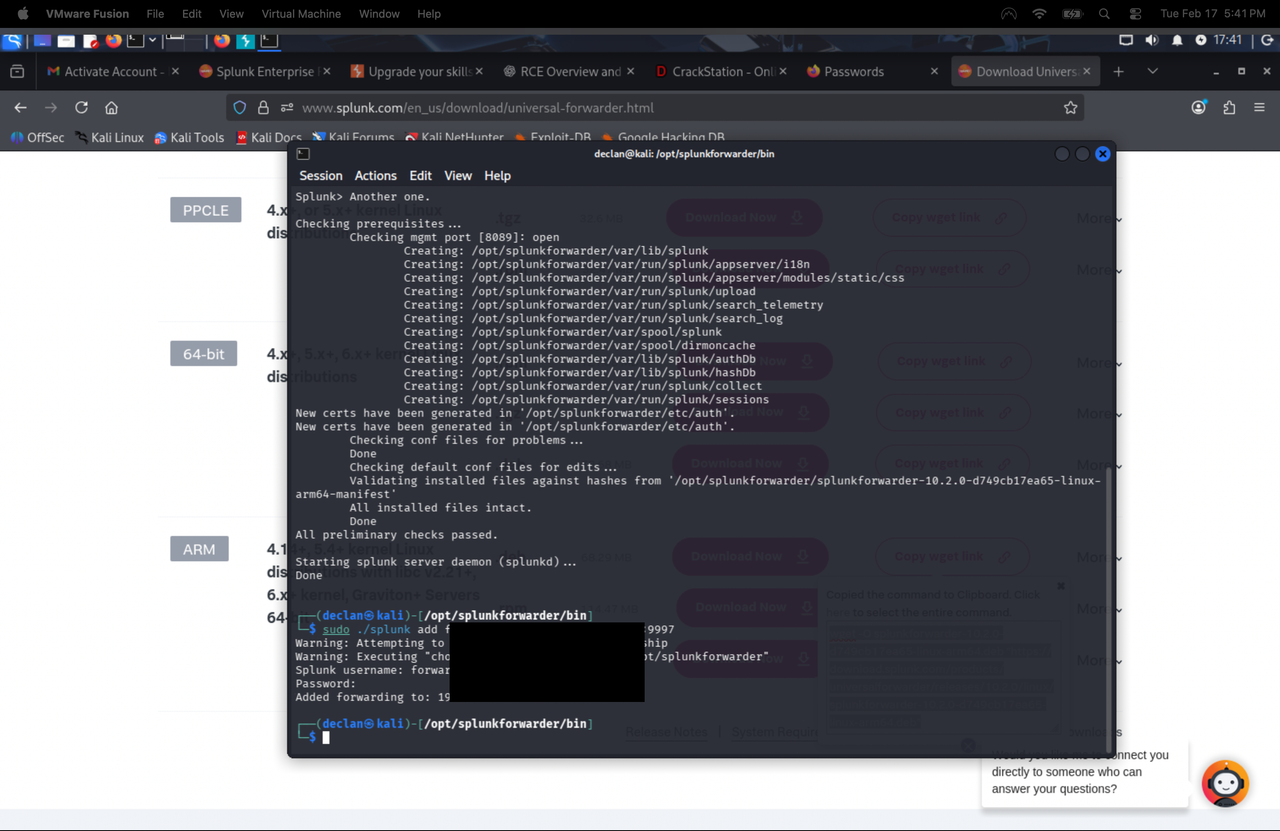This screenshot has width=1280, height=831.
Task: Open the terminal window's Help menu
Action: (497, 175)
